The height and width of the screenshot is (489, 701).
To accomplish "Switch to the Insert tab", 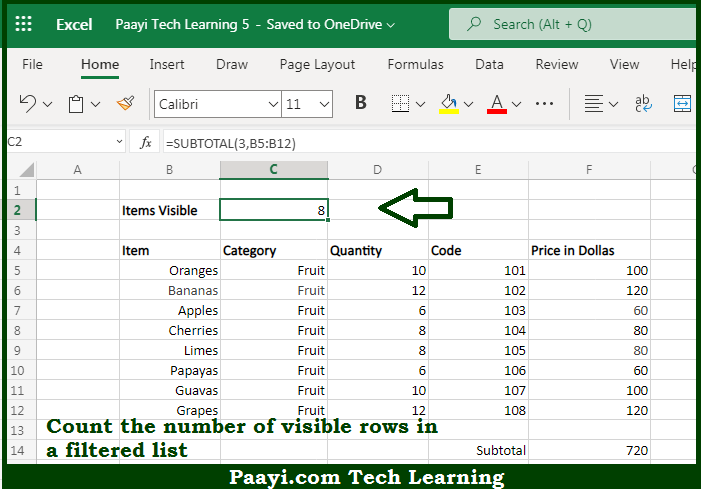I will [167, 64].
